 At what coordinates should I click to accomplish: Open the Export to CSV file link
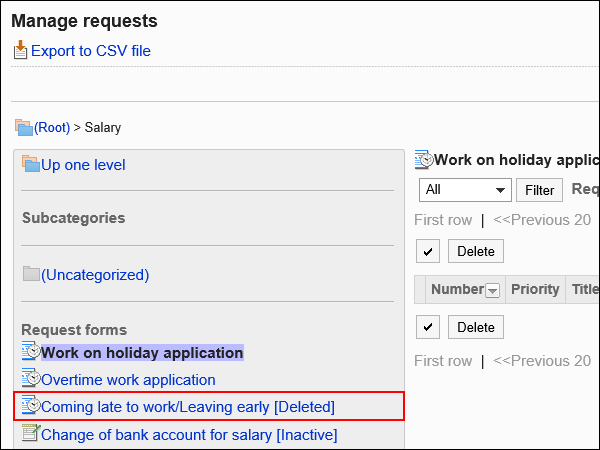(x=91, y=51)
